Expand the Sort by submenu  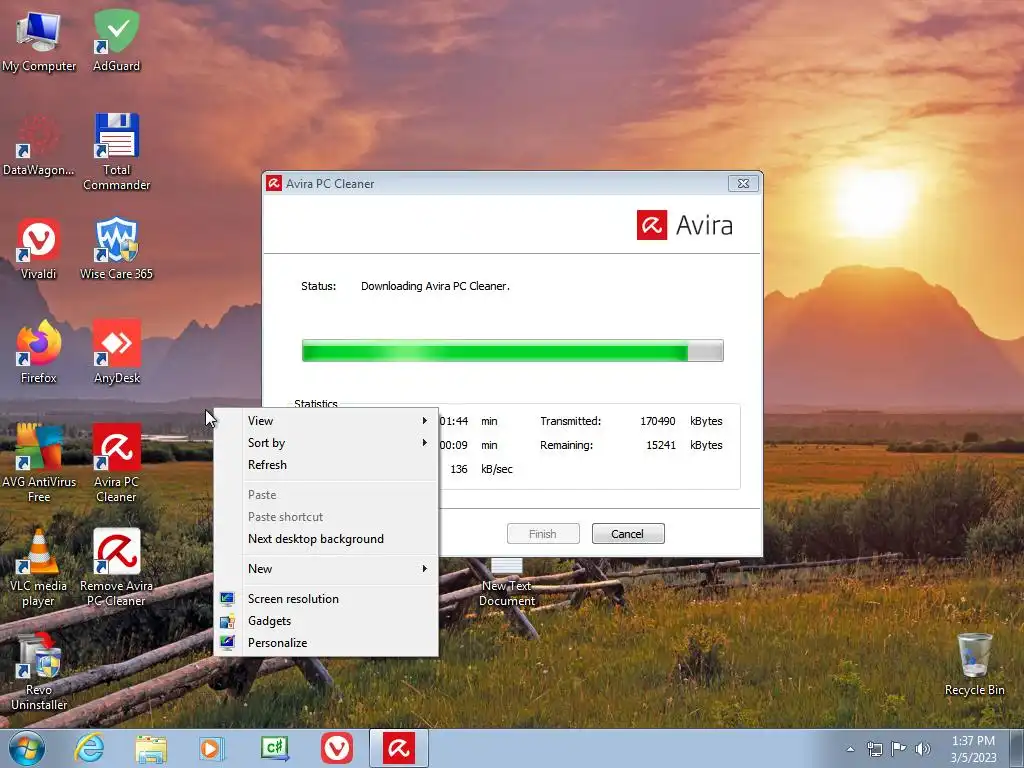[x=326, y=443]
